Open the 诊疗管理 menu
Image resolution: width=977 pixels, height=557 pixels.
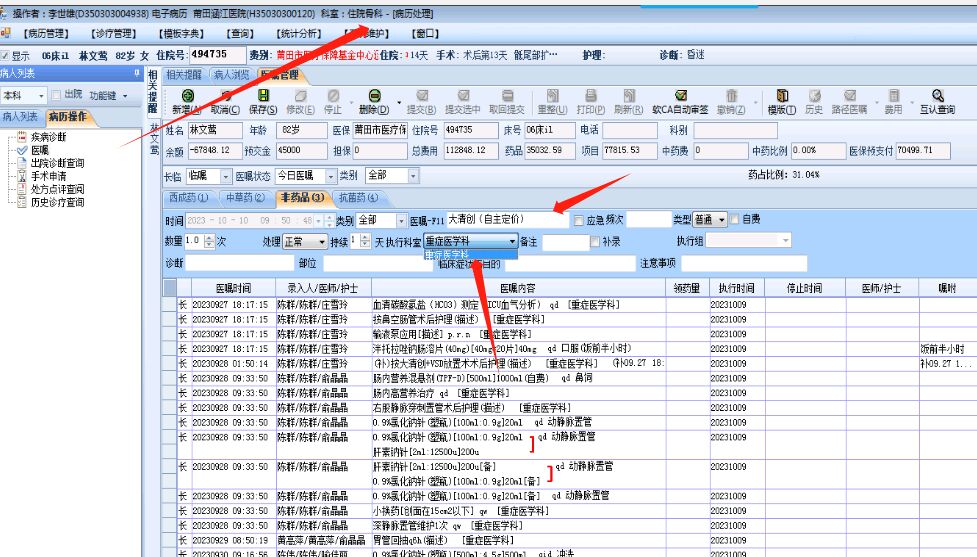coord(113,34)
